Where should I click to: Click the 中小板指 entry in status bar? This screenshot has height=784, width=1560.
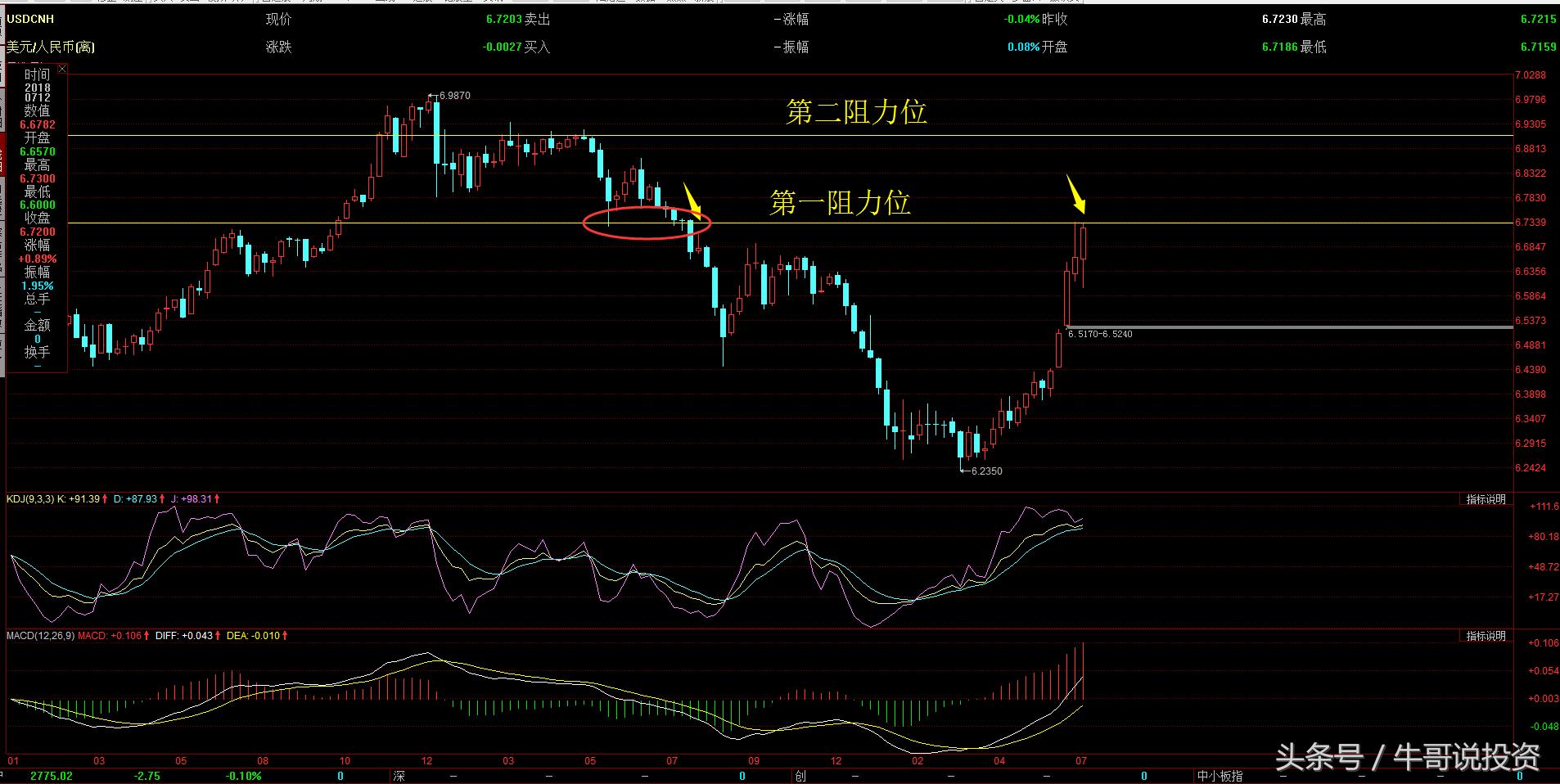1220,776
